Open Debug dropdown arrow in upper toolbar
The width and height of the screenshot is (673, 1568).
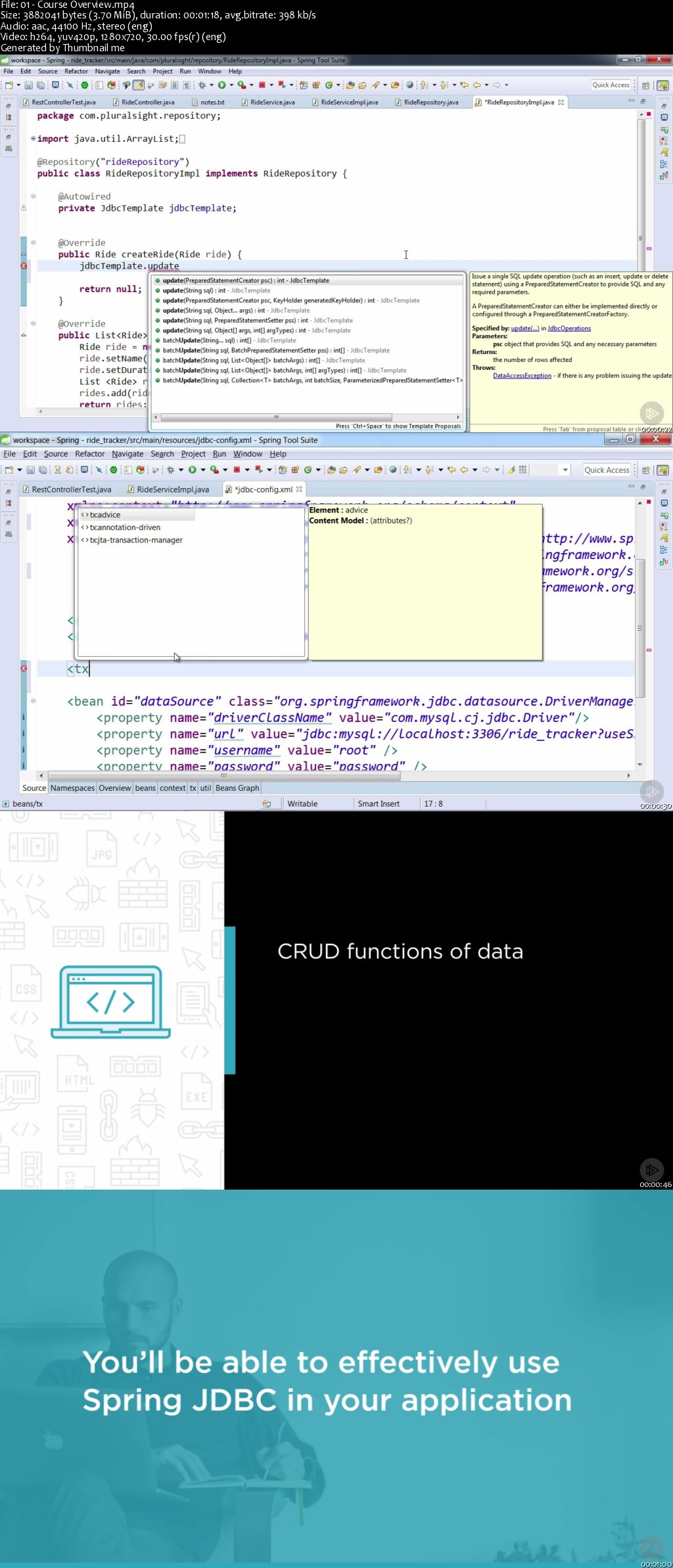211,85
